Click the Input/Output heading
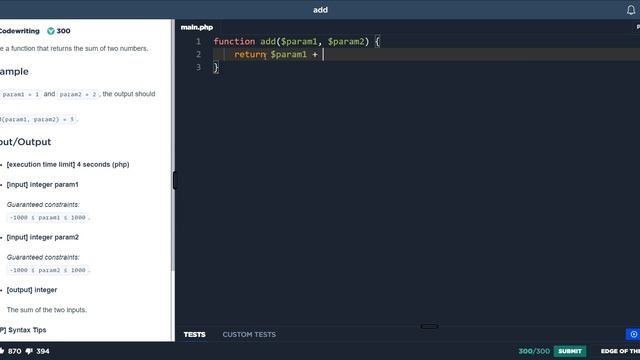This screenshot has width=640, height=360. click(25, 142)
